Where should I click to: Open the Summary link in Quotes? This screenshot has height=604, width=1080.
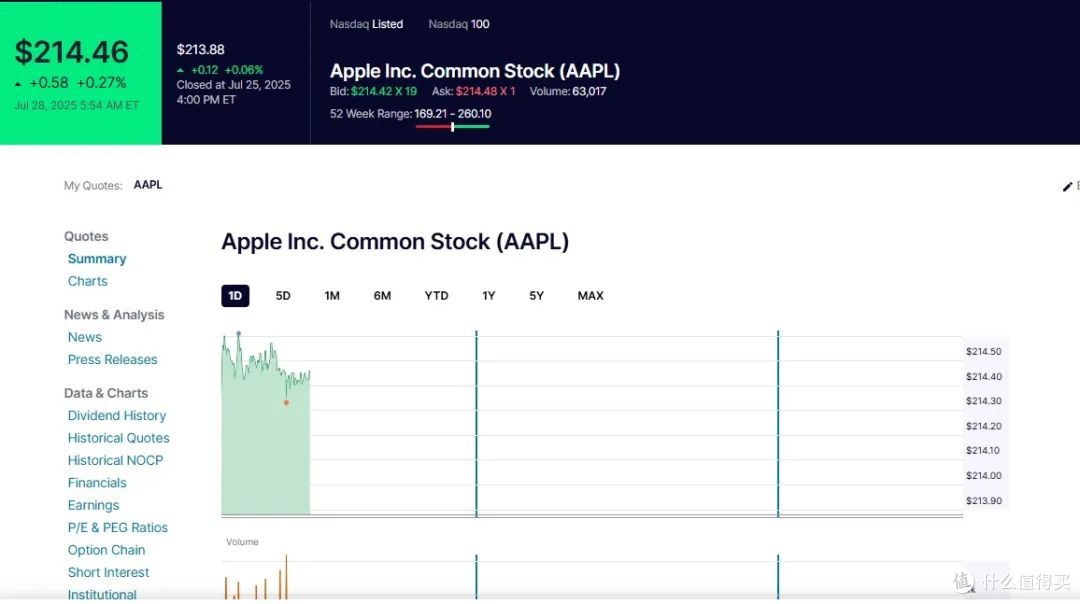click(97, 259)
